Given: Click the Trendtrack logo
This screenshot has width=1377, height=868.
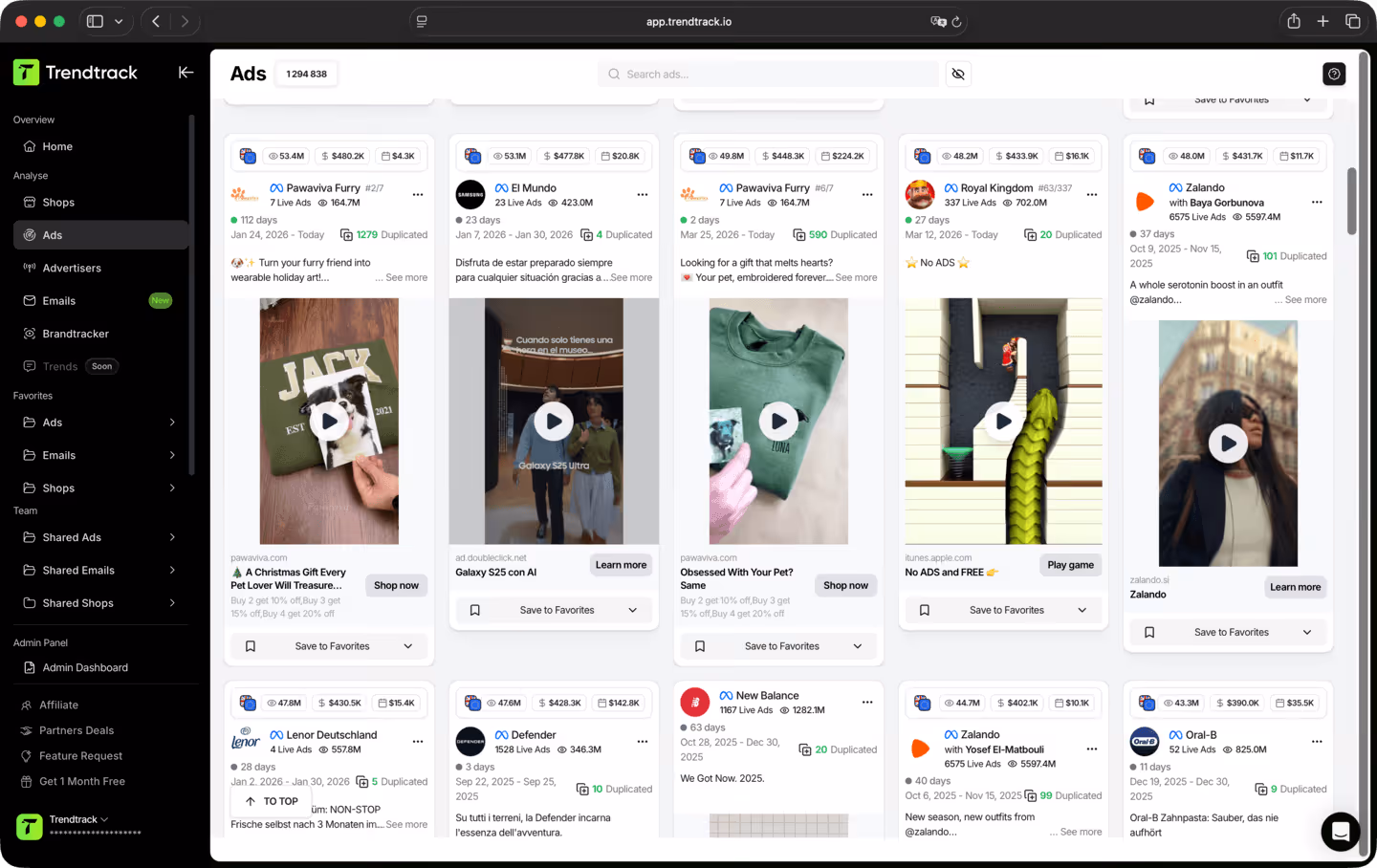Looking at the screenshot, I should (76, 73).
